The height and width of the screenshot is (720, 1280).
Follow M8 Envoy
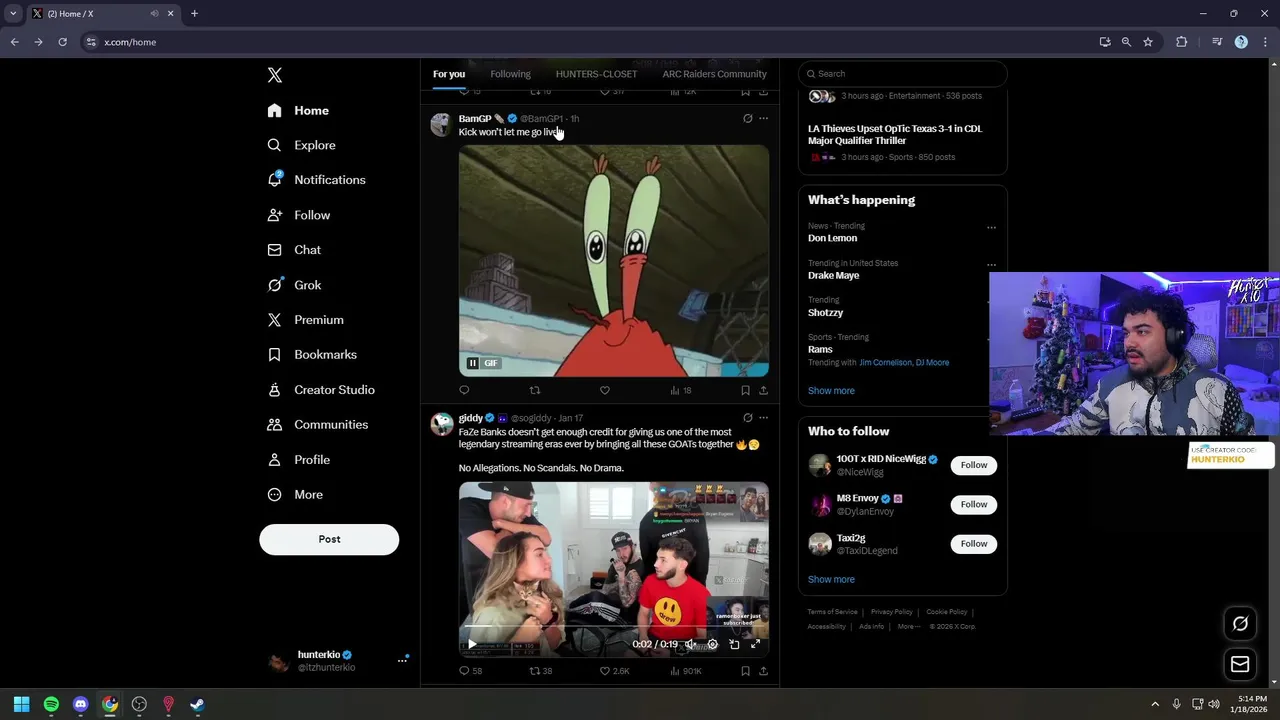[x=974, y=505]
